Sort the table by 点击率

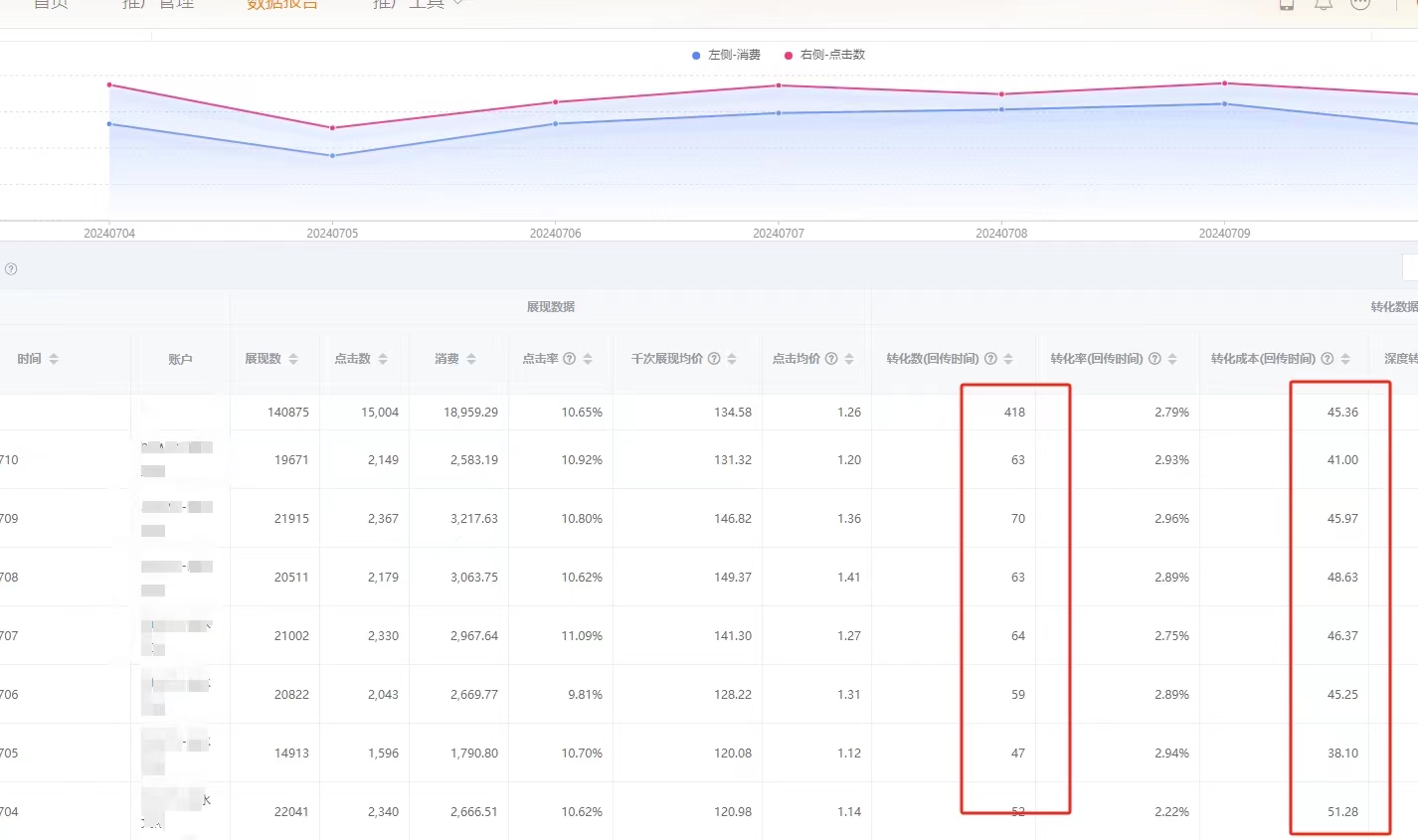click(x=588, y=359)
